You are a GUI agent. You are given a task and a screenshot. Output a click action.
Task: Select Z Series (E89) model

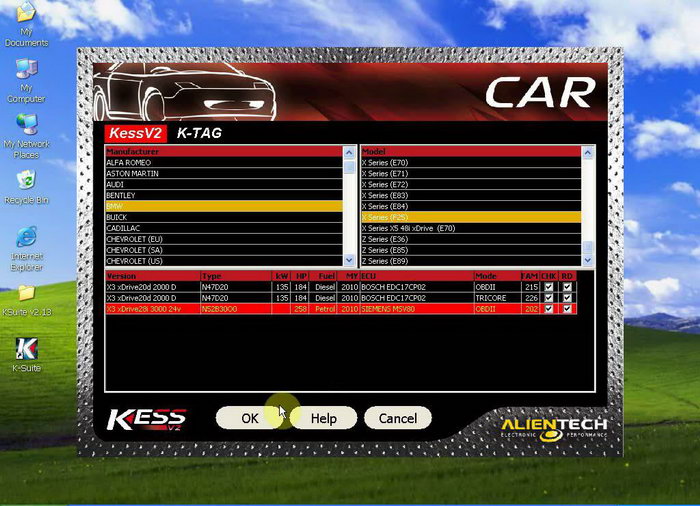471,261
